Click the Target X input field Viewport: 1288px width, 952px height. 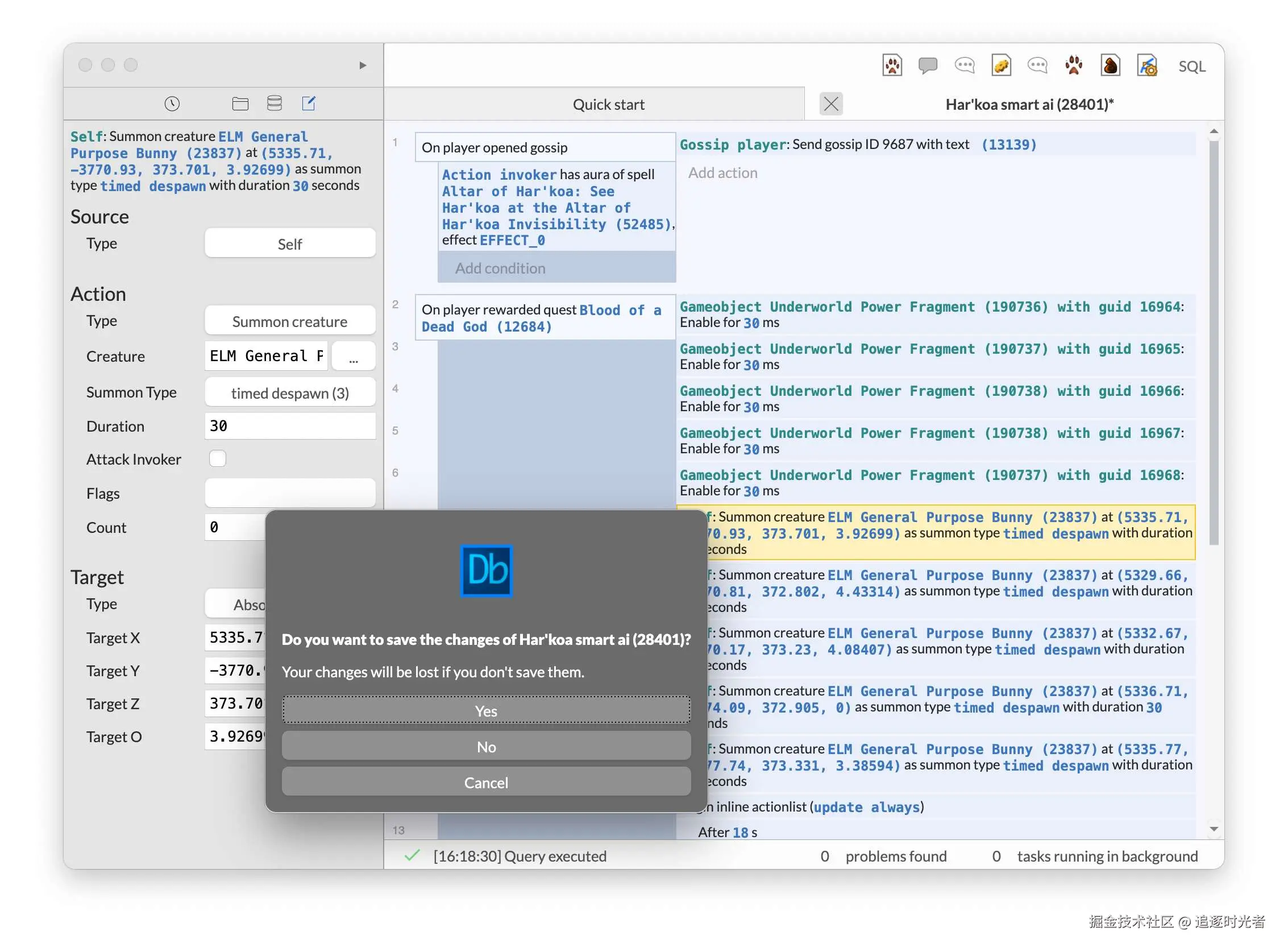tap(235, 639)
